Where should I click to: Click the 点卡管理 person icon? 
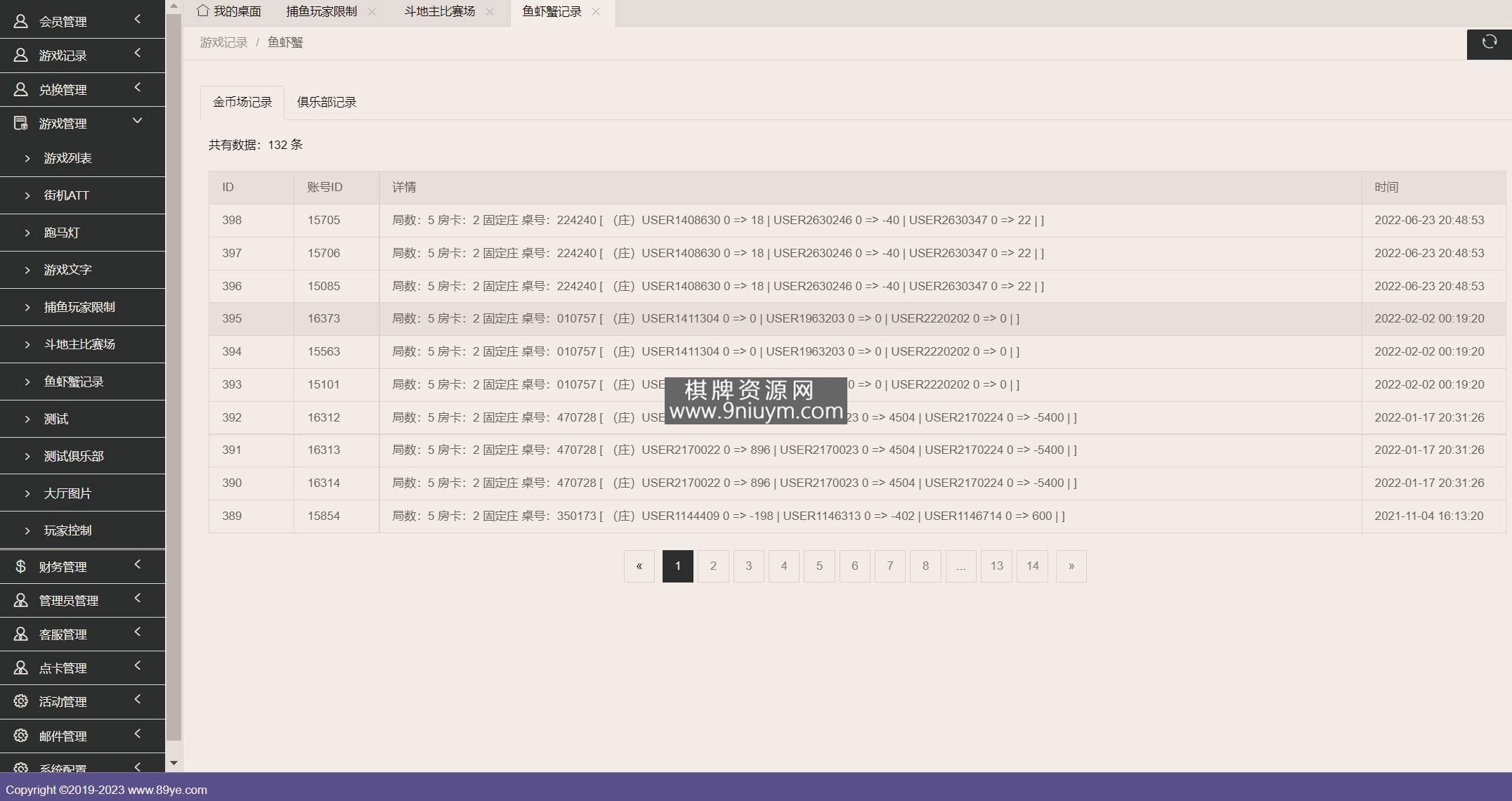pos(20,667)
